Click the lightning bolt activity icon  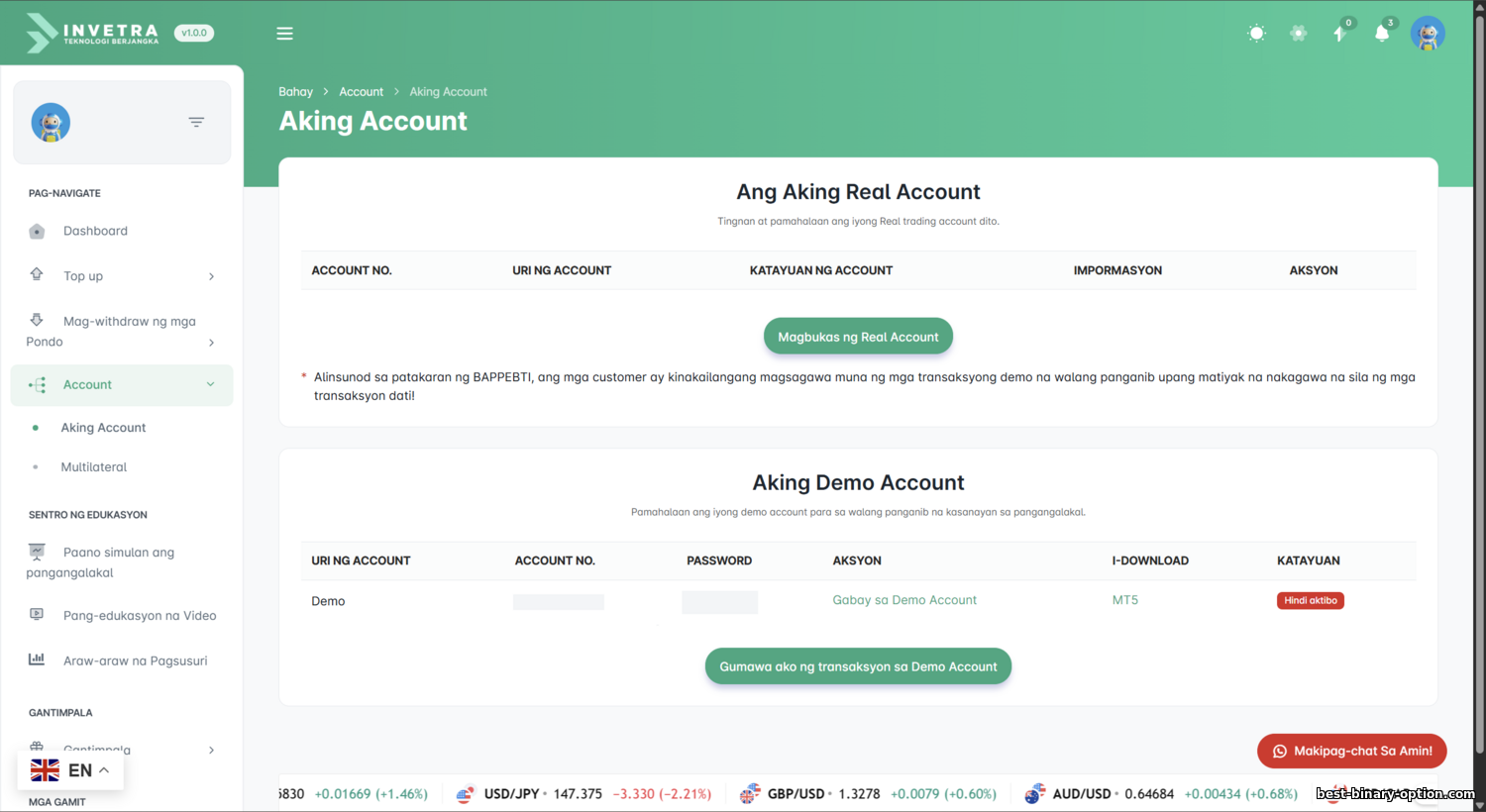coord(1339,34)
